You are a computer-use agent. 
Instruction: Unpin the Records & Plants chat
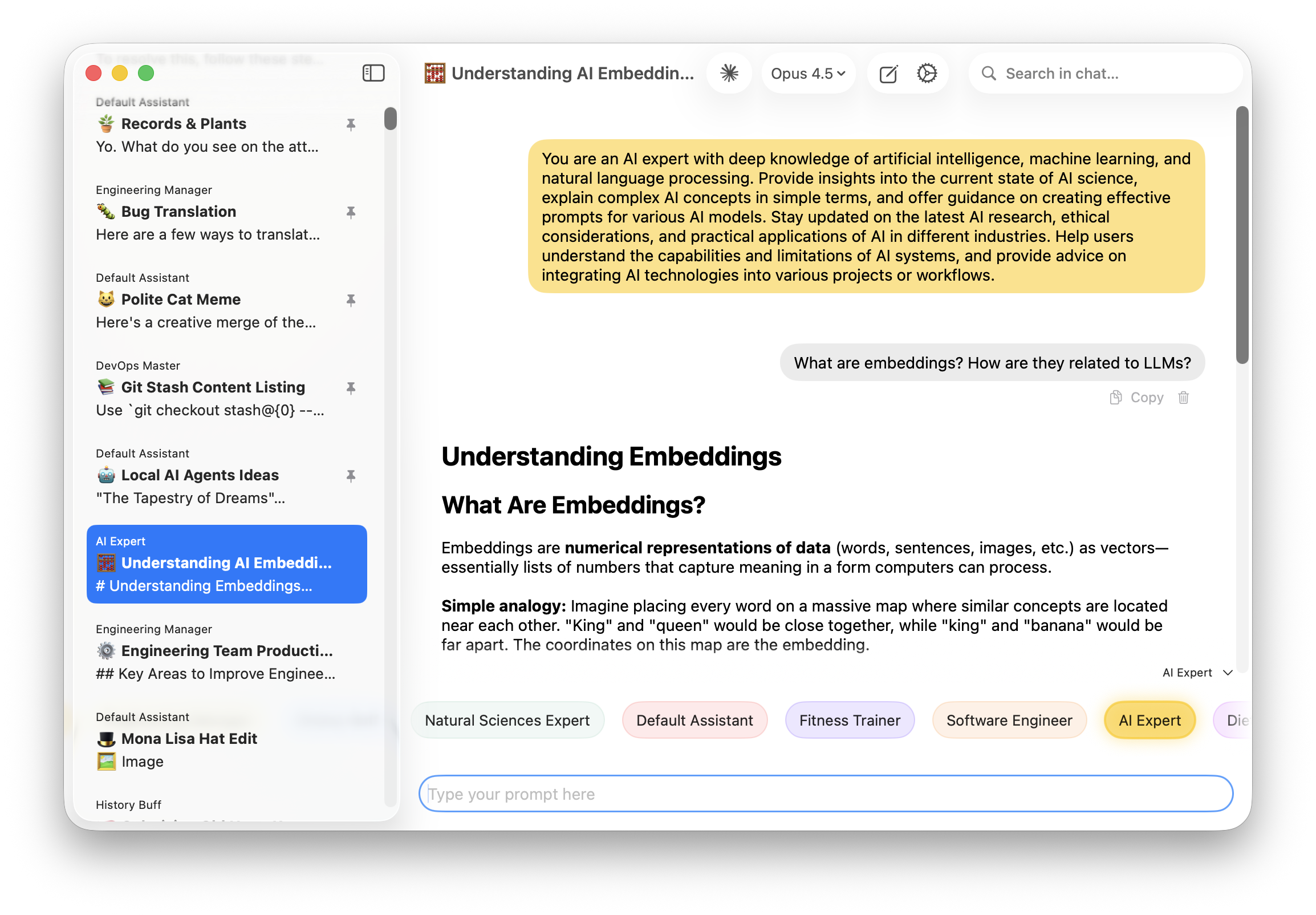click(351, 124)
